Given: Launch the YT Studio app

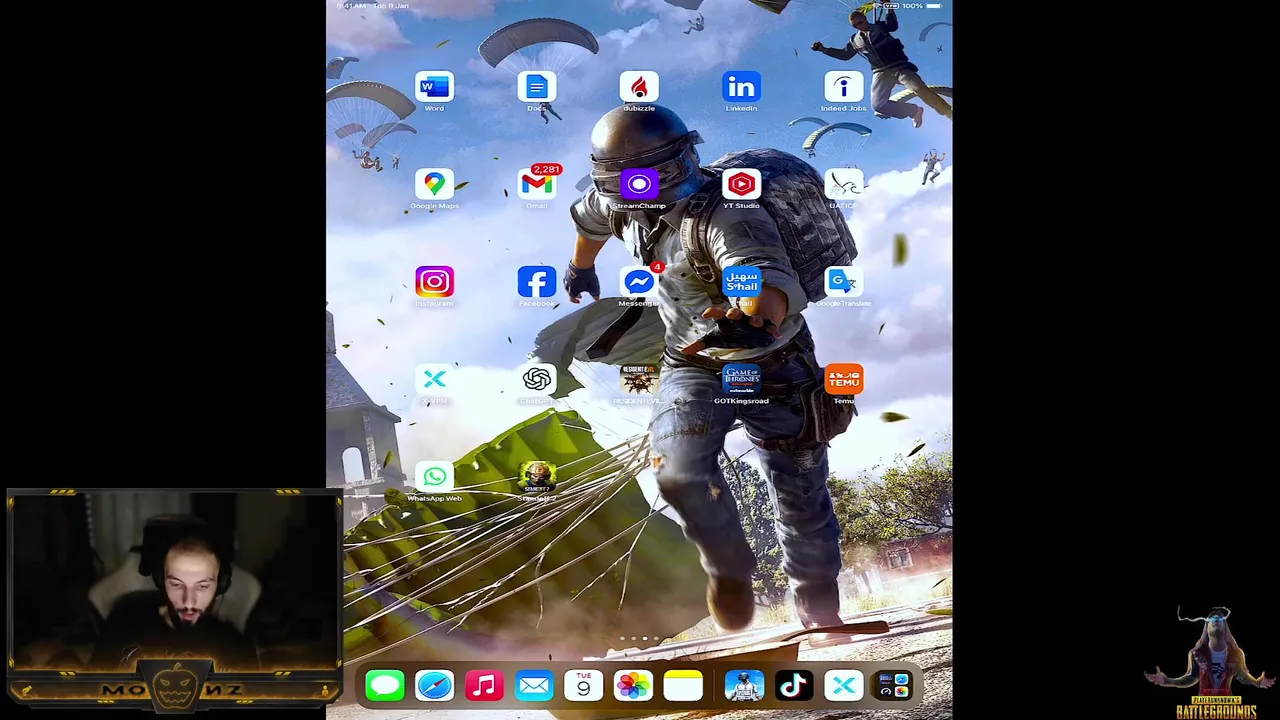Looking at the screenshot, I should tap(741, 184).
